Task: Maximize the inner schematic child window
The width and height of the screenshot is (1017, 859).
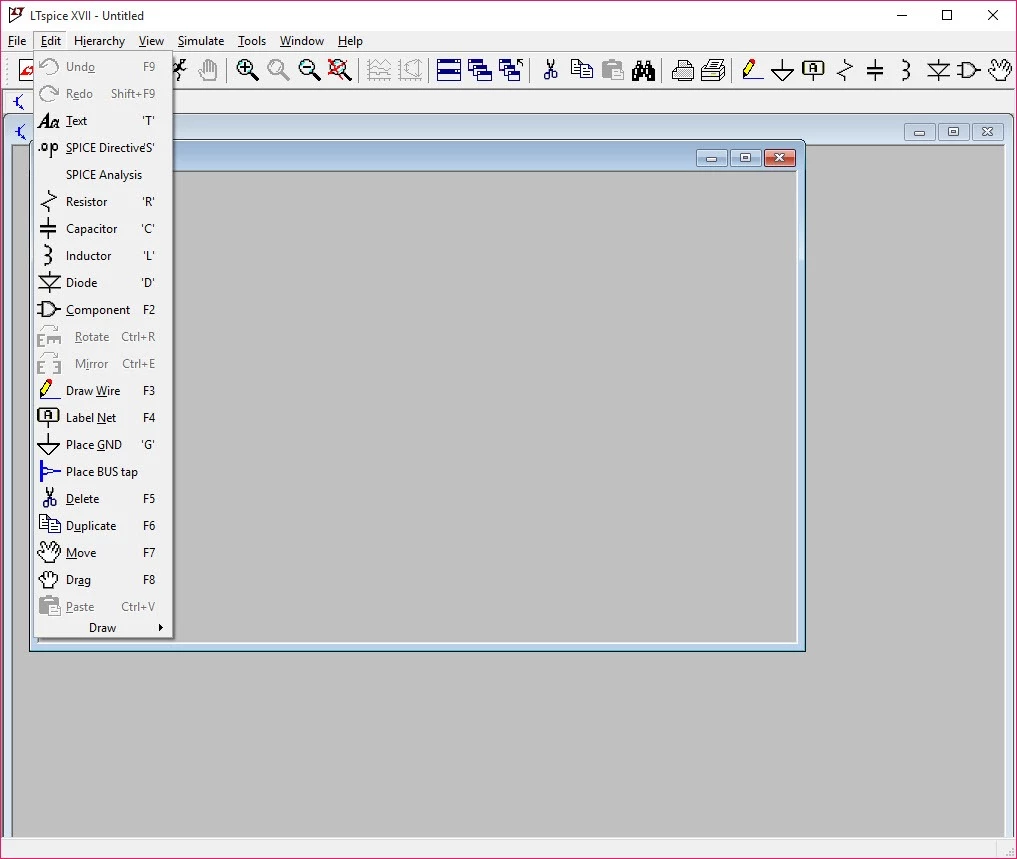Action: [x=746, y=158]
